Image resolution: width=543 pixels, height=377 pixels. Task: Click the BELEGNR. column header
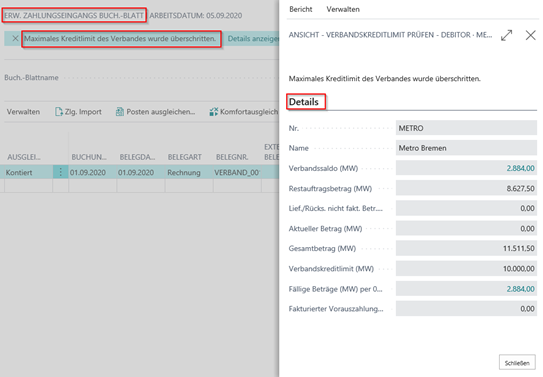(232, 157)
